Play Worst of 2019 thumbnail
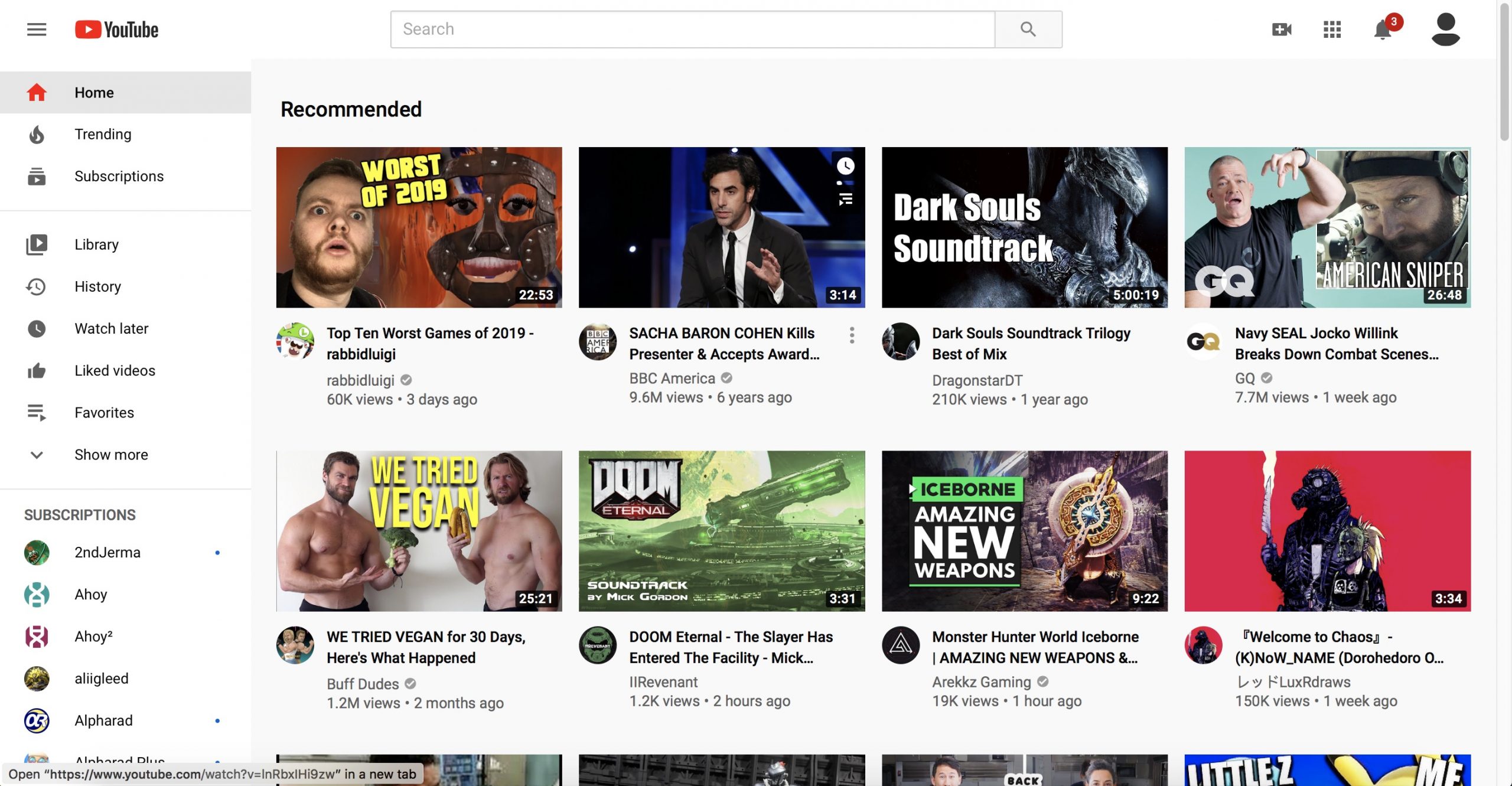This screenshot has width=1512, height=786. (x=419, y=227)
